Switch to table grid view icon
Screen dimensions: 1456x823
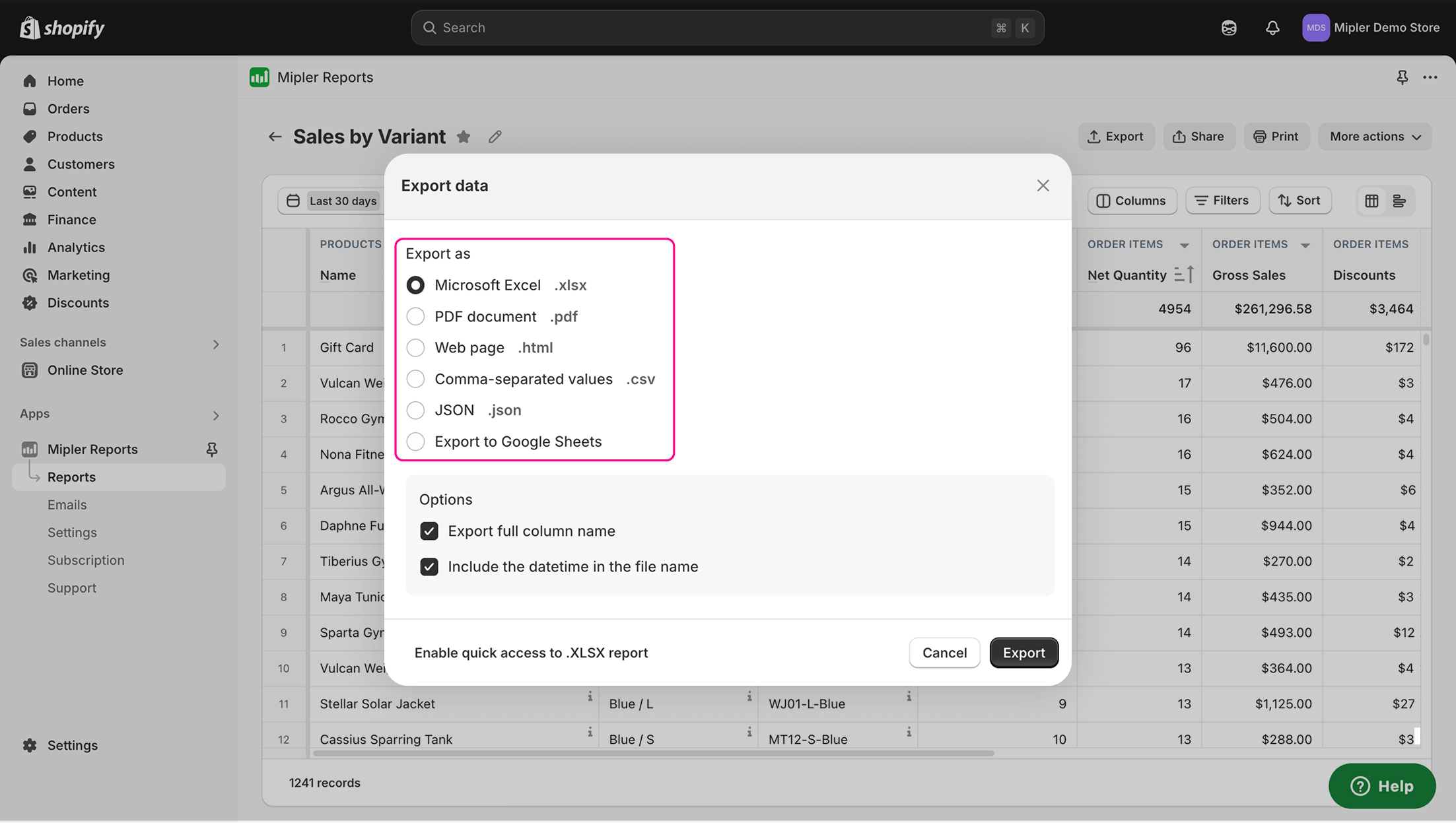tap(1371, 201)
